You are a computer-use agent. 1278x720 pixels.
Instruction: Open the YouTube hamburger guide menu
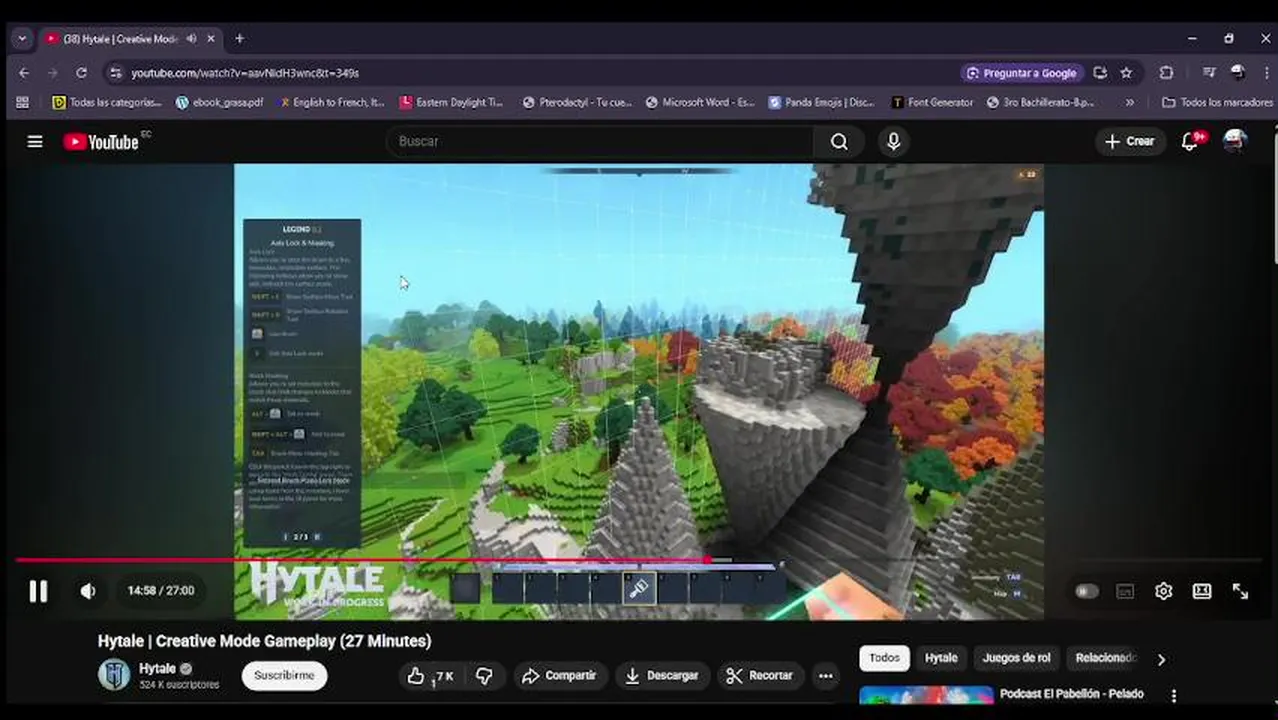pos(35,141)
